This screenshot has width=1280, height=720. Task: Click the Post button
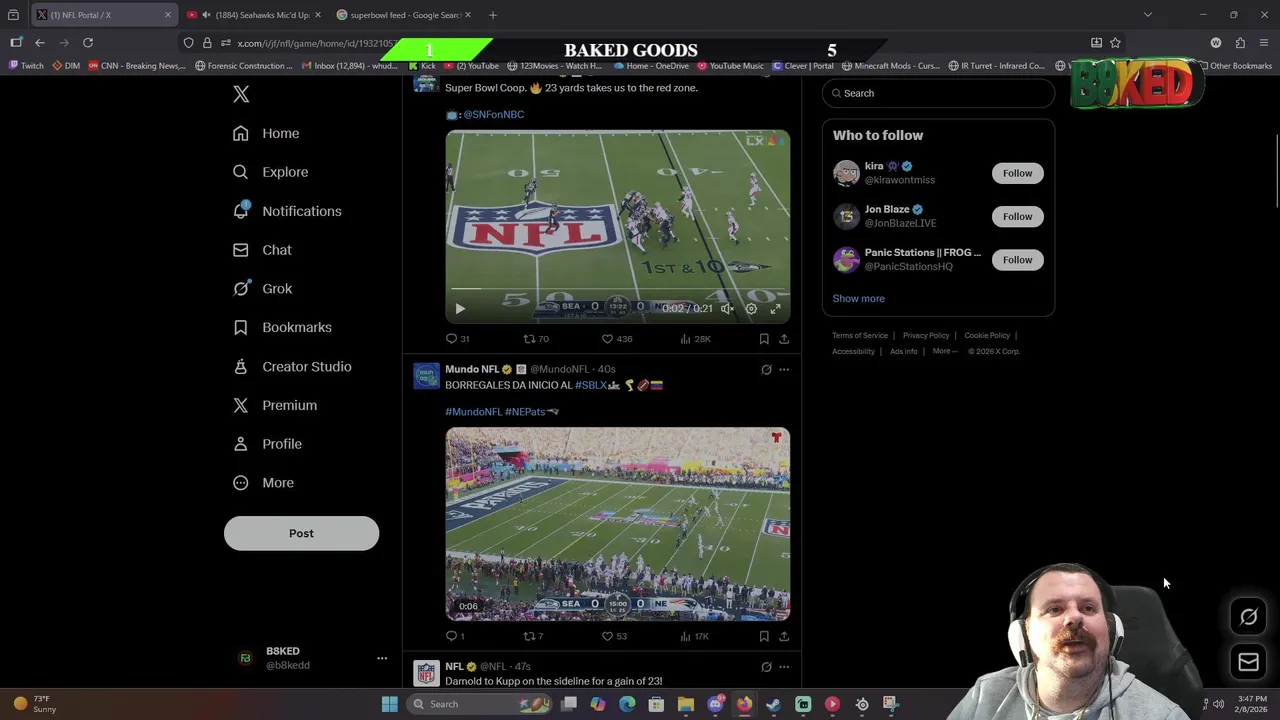point(301,533)
